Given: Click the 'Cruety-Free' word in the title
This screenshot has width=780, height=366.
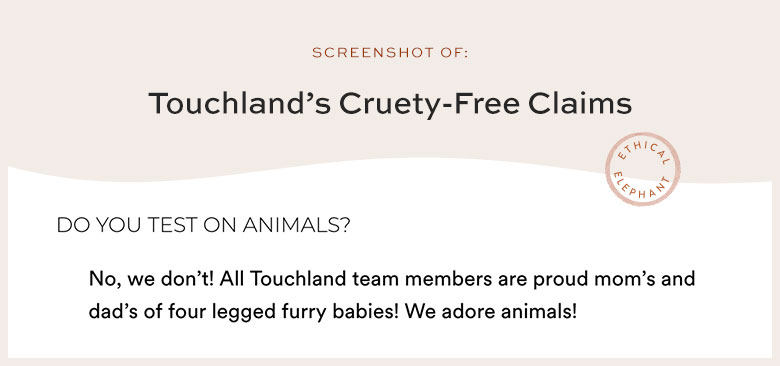Looking at the screenshot, I should coord(429,104).
